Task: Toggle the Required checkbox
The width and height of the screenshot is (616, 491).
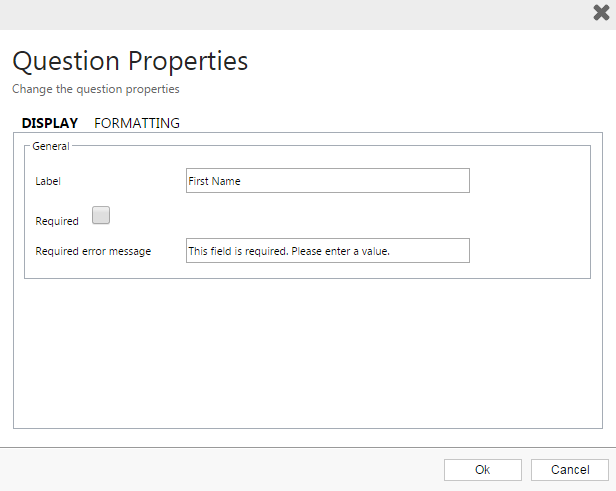Action: (x=101, y=215)
